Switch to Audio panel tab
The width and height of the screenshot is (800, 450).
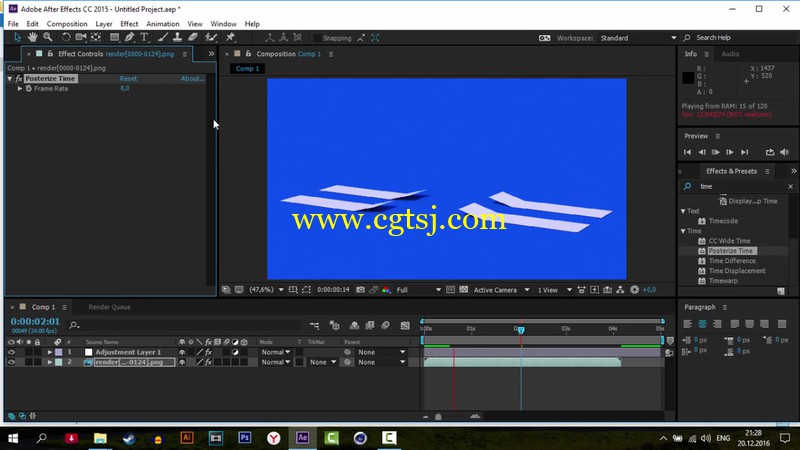(730, 54)
